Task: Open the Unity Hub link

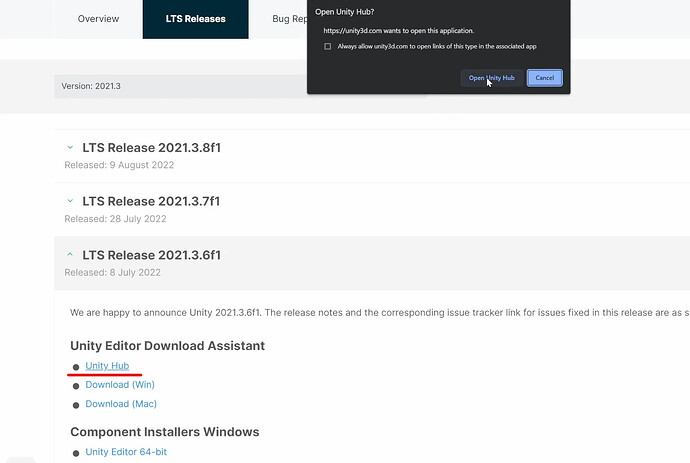Action: coord(107,366)
